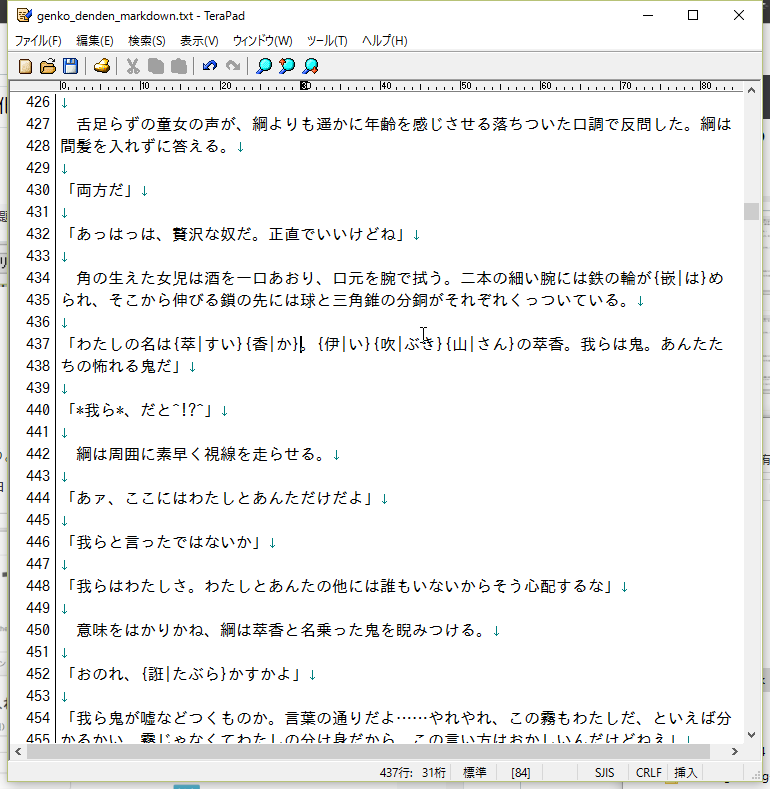Open the 編集(E) menu
The width and height of the screenshot is (770, 789).
click(95, 41)
